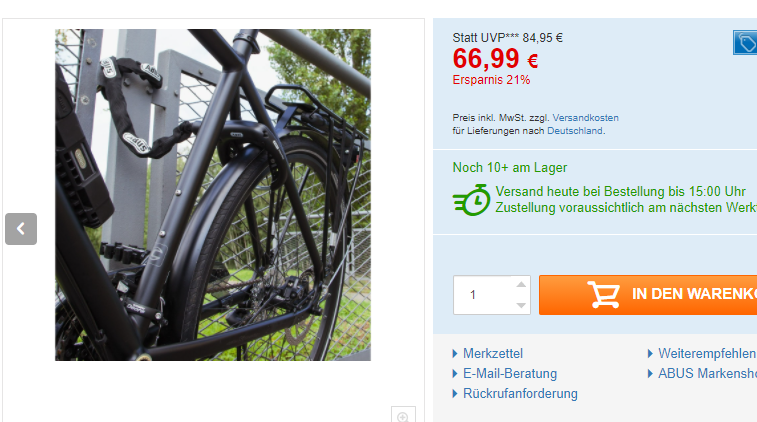Click the arrow beside Rückrufanforderung
The image size is (757, 422).
[x=455, y=394]
